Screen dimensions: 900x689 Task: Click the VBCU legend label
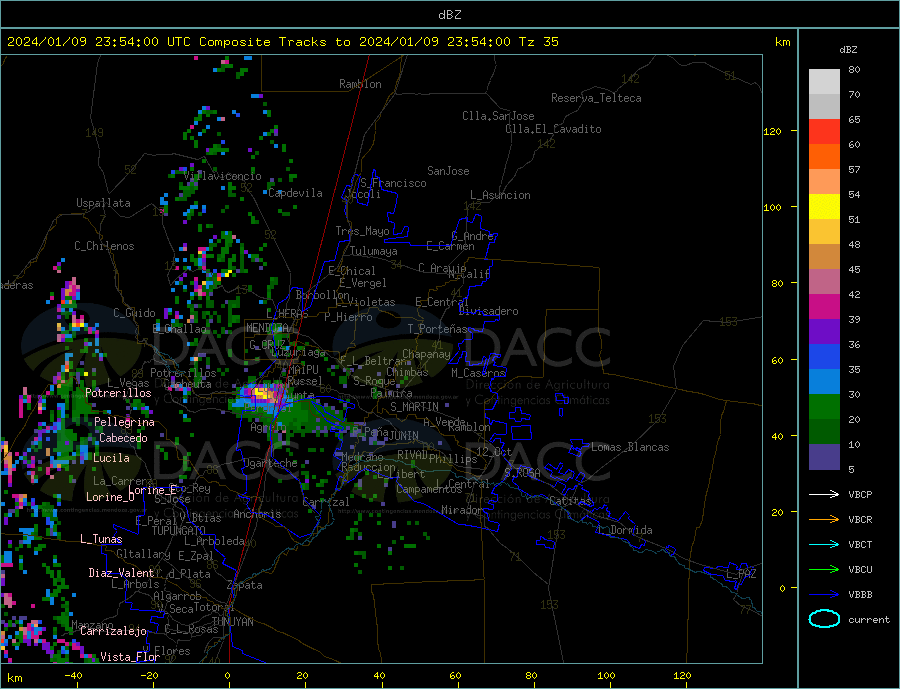860,570
